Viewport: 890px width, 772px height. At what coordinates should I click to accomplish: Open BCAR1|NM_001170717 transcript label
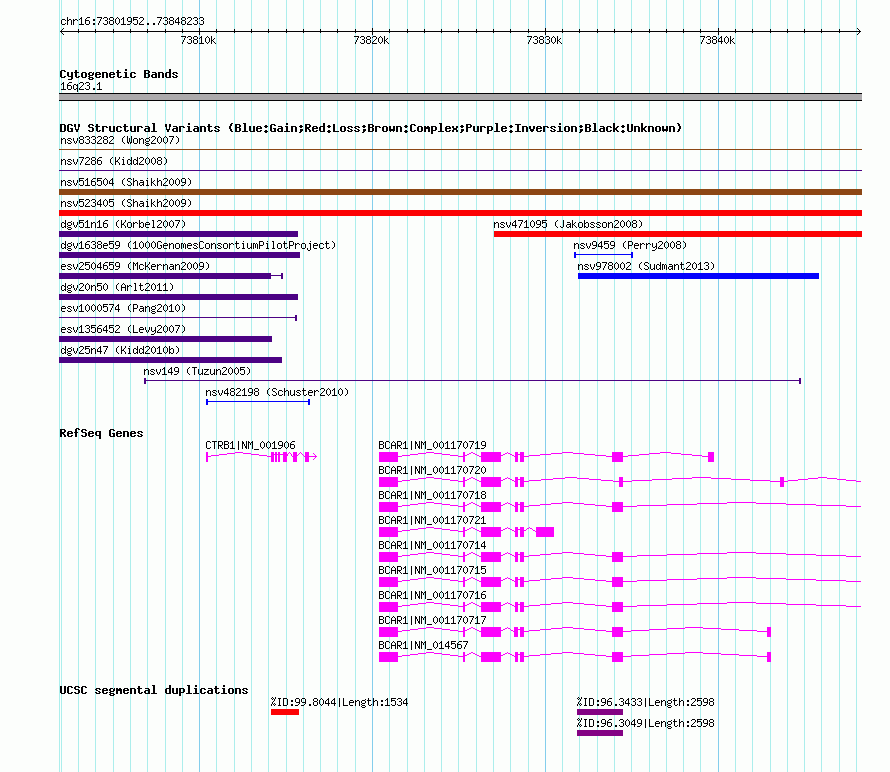(x=433, y=620)
